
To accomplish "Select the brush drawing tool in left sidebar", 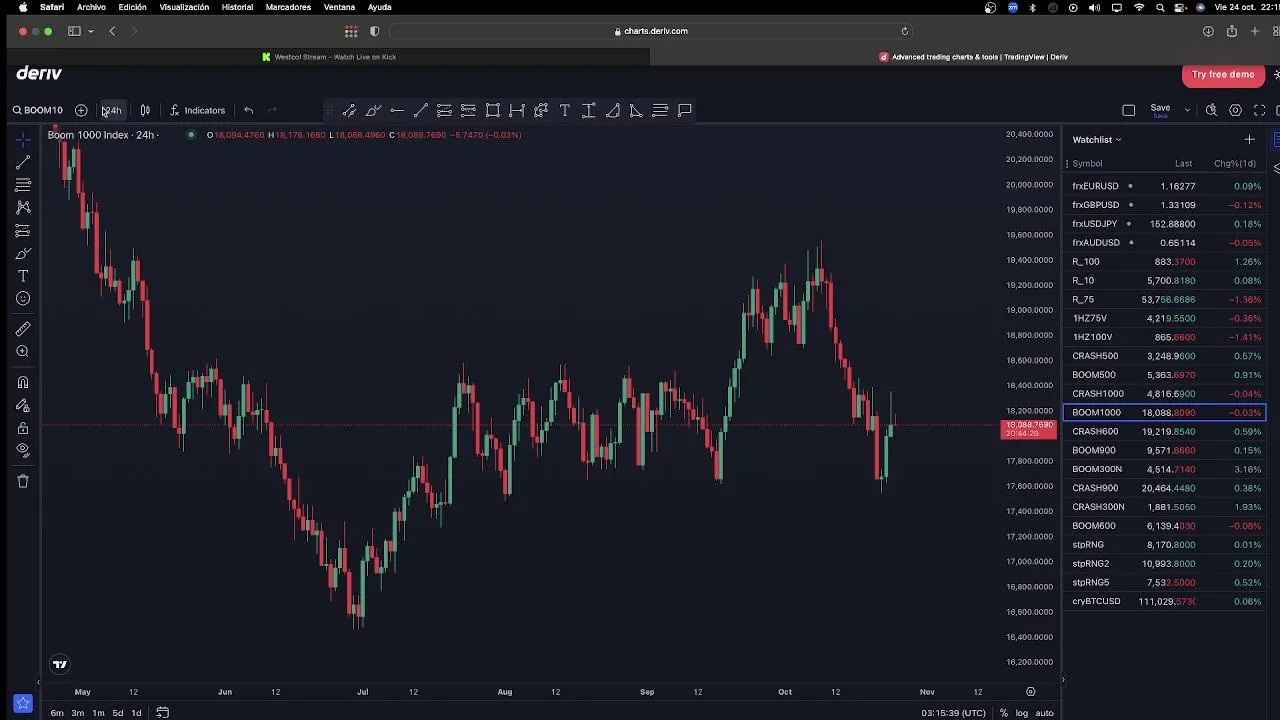I will [23, 253].
